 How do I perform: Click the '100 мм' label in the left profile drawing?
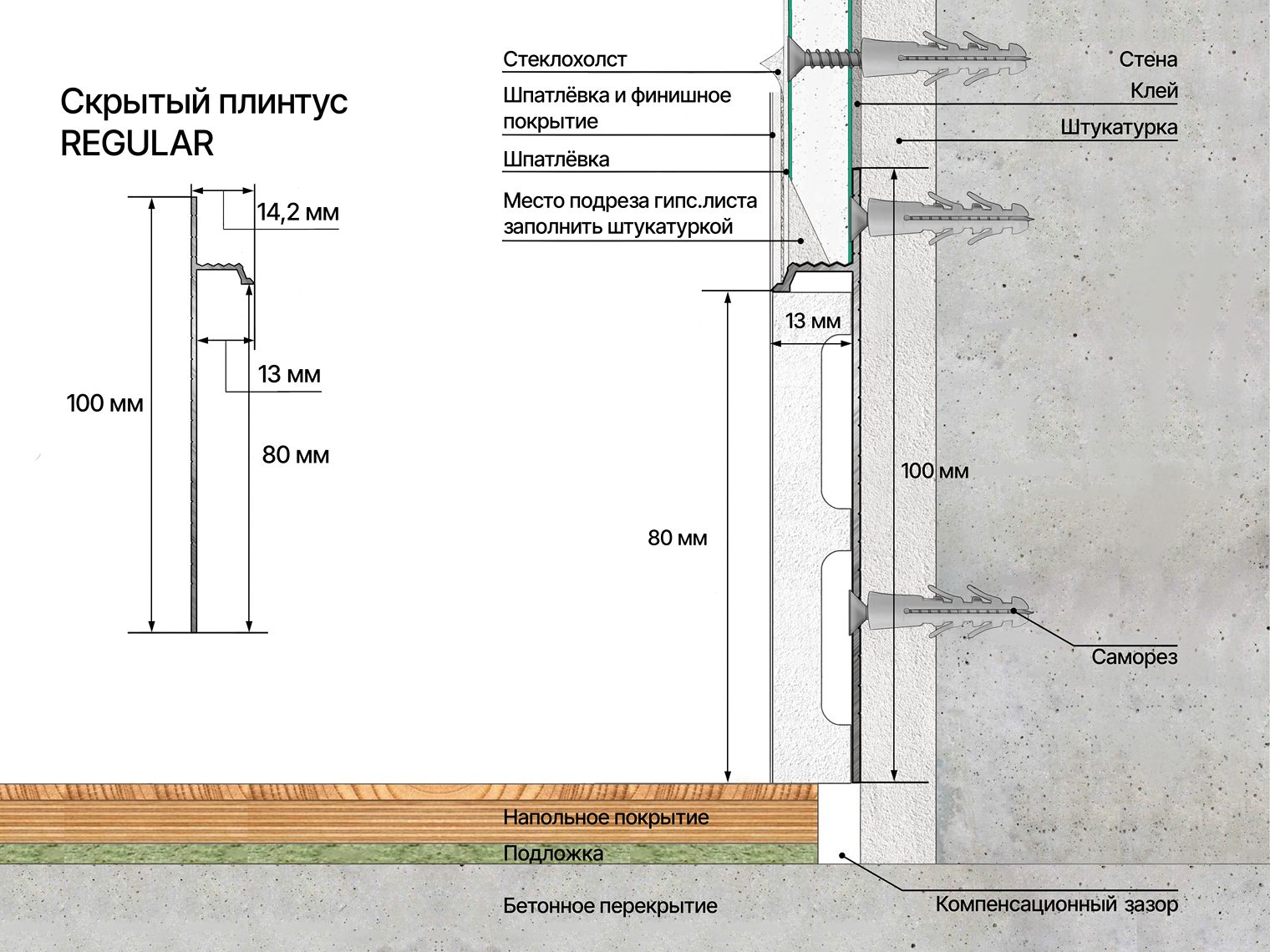pyautogui.click(x=104, y=404)
